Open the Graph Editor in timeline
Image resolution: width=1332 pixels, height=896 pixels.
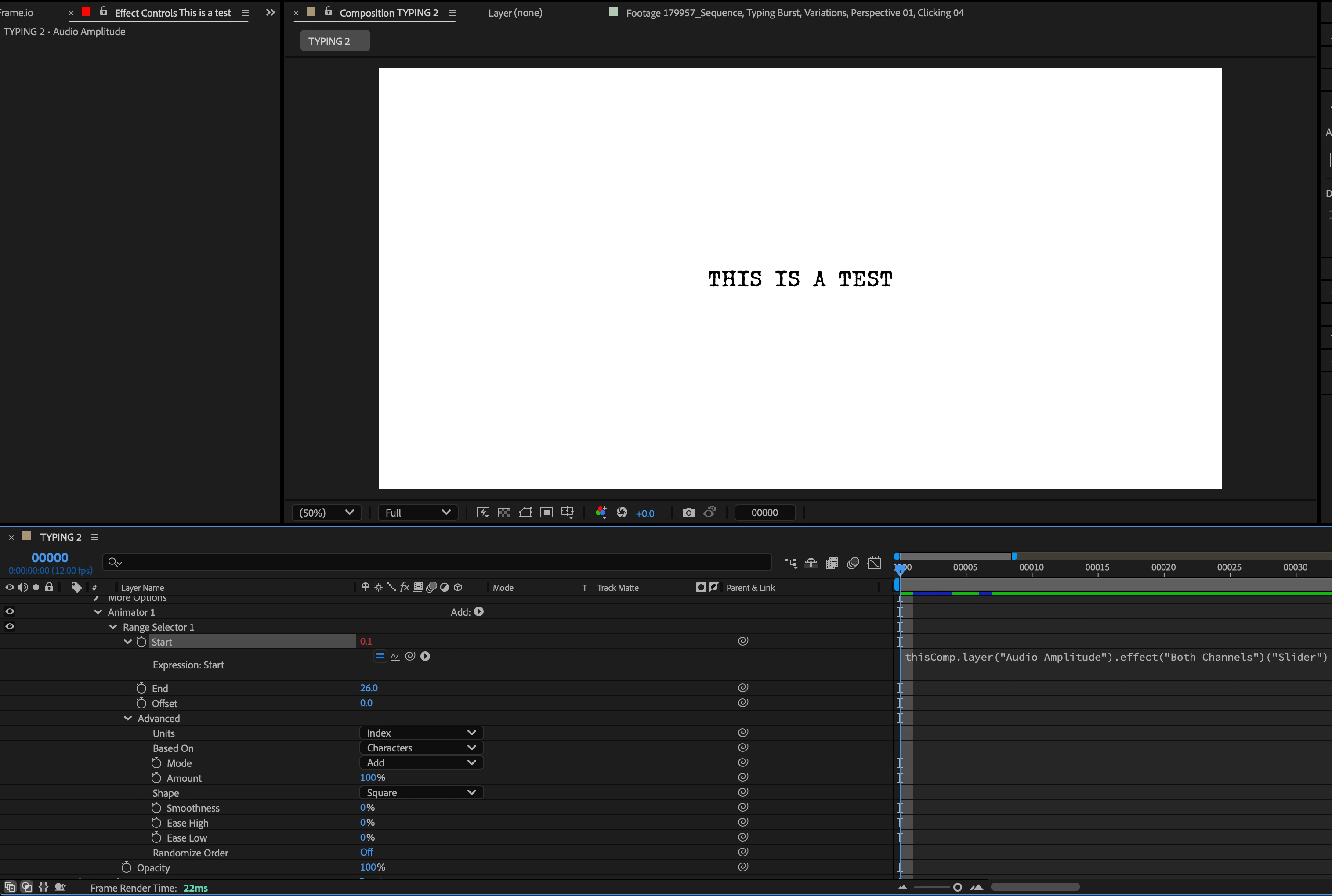[874, 563]
